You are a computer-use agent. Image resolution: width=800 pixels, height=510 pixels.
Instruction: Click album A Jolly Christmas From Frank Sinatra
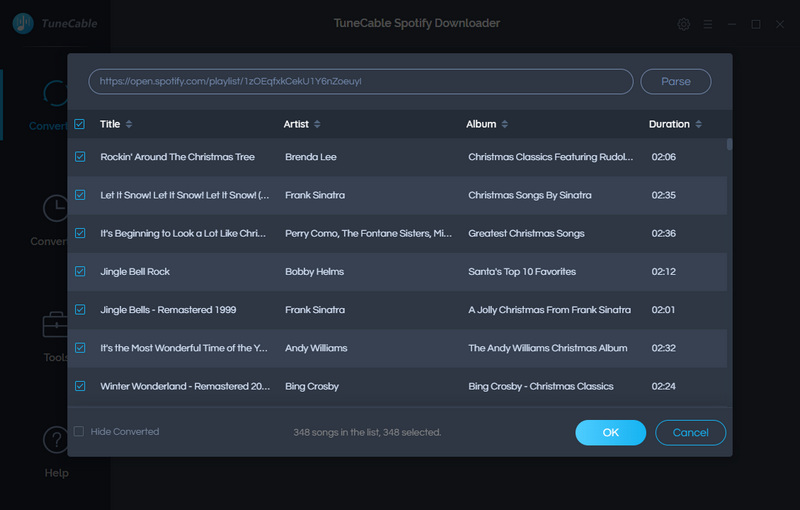point(549,310)
